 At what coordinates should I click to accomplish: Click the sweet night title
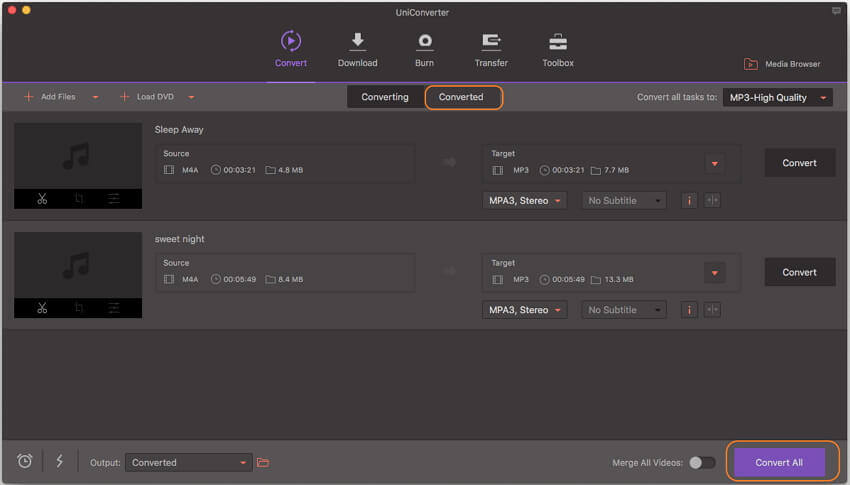click(x=179, y=239)
